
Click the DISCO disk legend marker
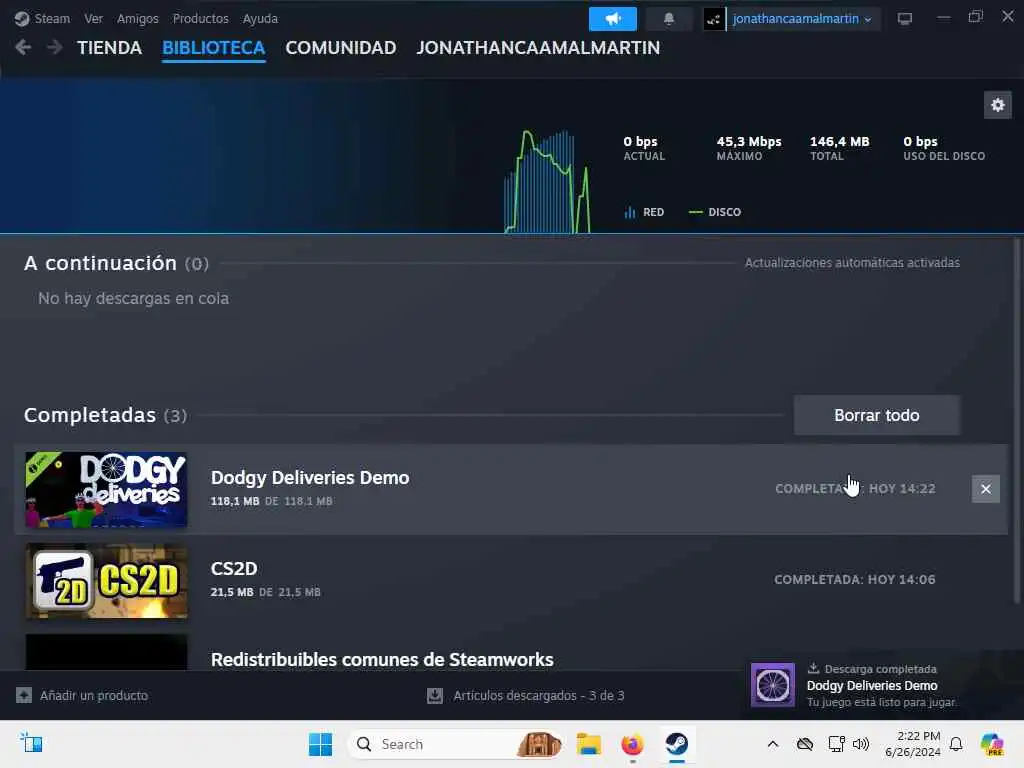(696, 212)
